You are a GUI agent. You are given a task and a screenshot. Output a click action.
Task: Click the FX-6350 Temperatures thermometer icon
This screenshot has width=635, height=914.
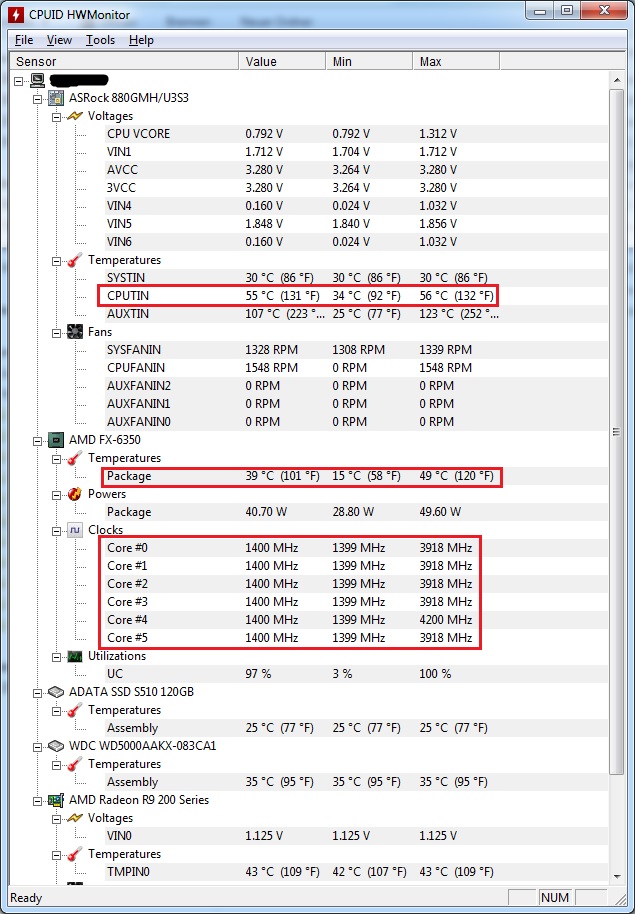pyautogui.click(x=75, y=458)
